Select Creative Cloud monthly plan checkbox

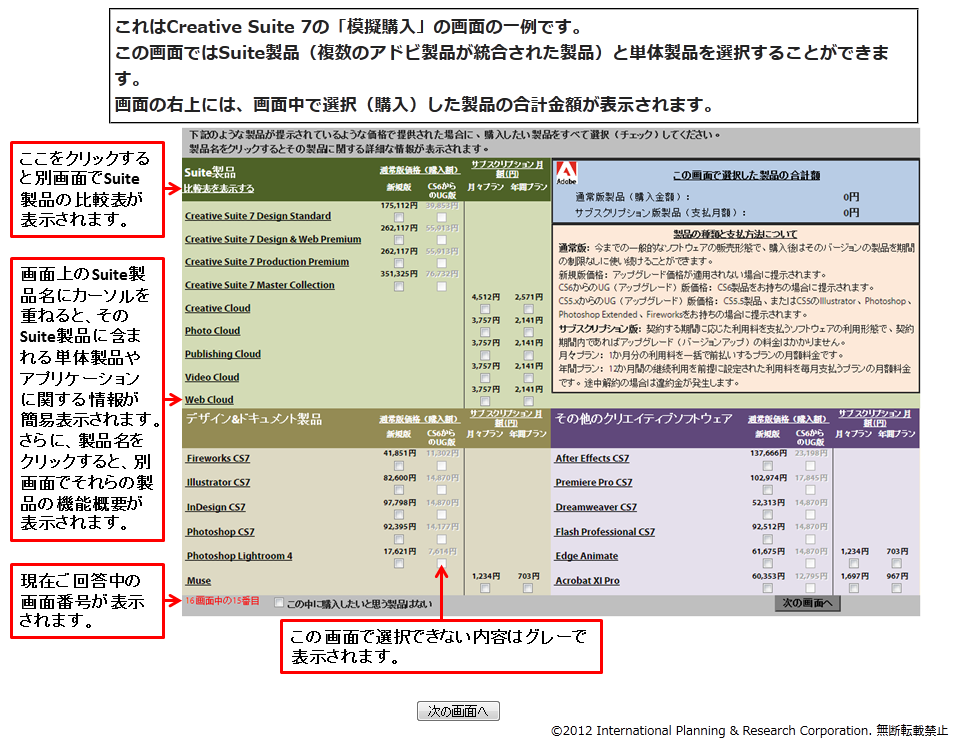[x=485, y=309]
